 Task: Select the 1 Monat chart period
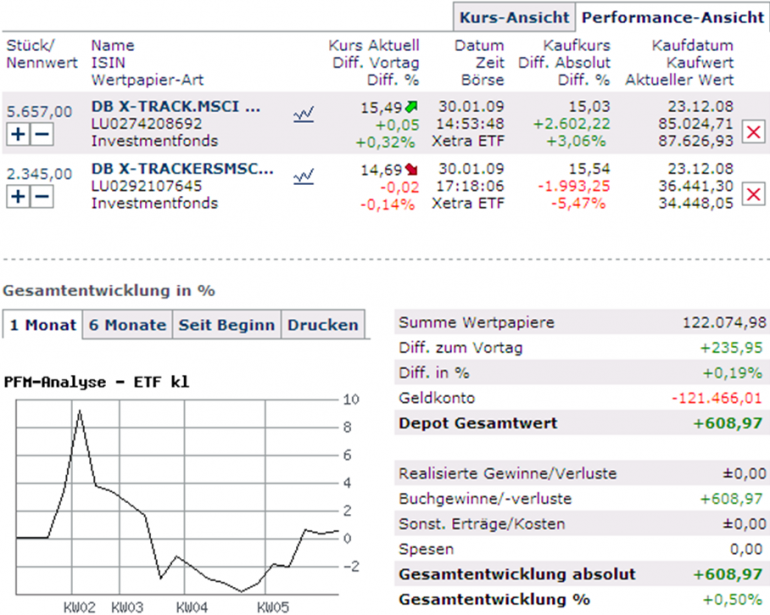[43, 325]
